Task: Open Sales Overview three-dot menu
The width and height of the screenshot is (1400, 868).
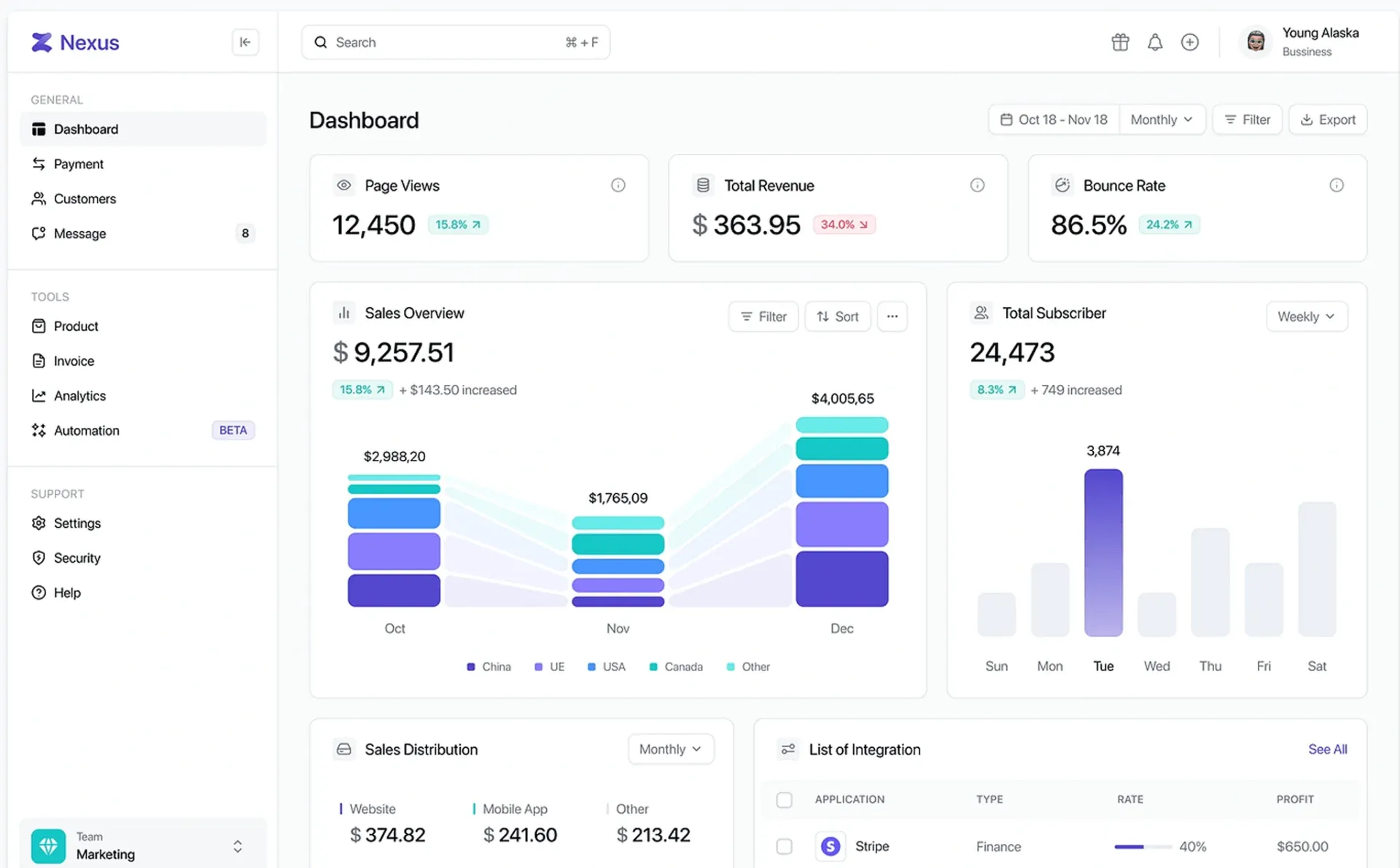Action: pyautogui.click(x=892, y=316)
